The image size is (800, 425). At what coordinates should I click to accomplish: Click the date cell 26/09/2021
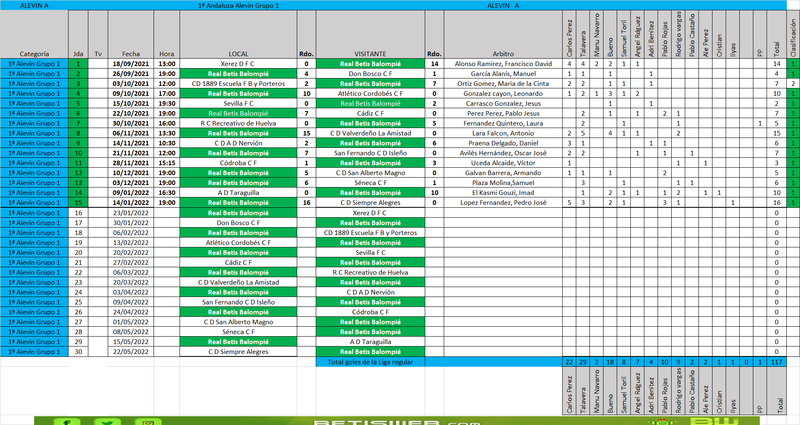click(x=131, y=73)
